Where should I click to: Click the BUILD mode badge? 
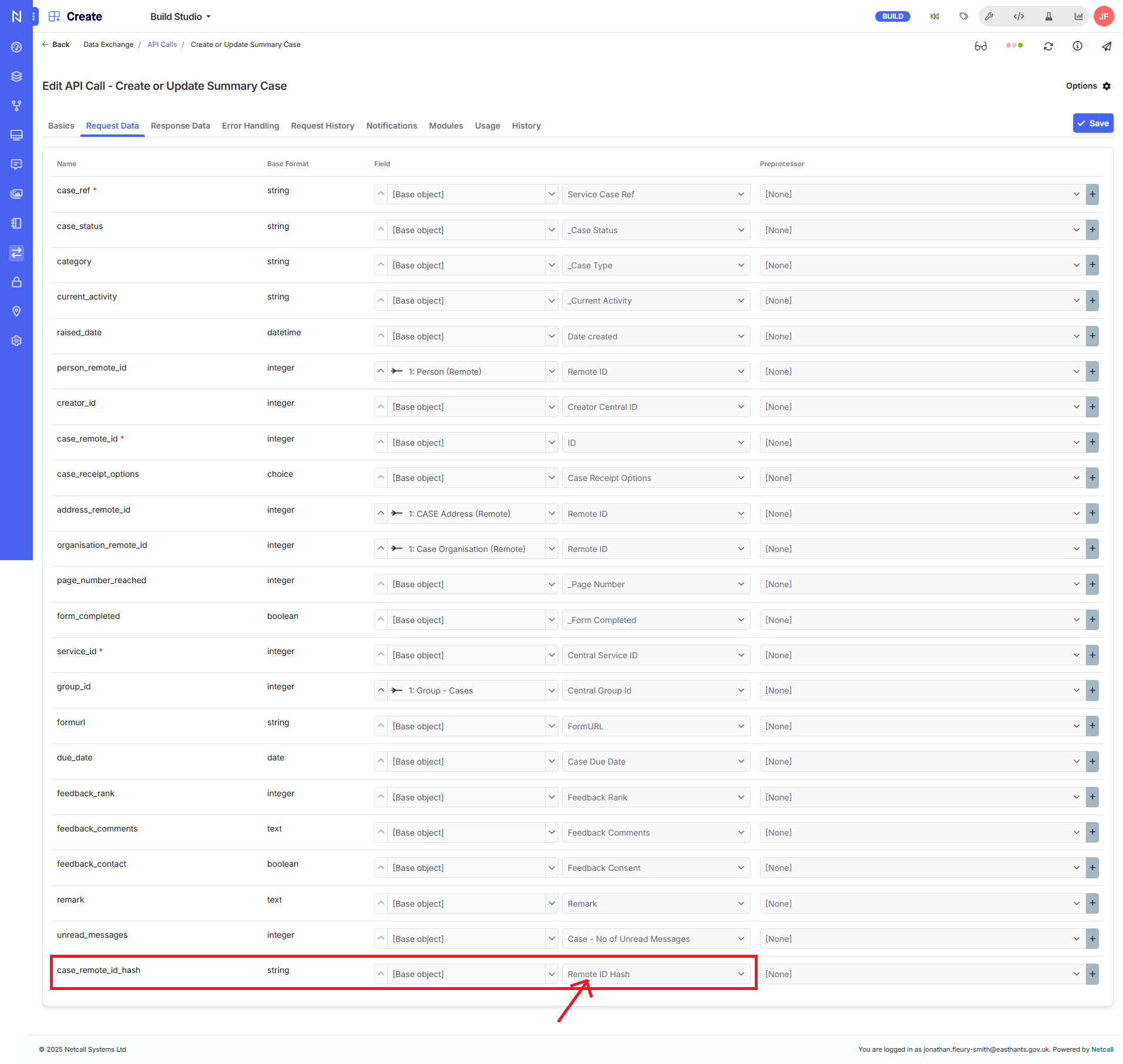(x=892, y=16)
